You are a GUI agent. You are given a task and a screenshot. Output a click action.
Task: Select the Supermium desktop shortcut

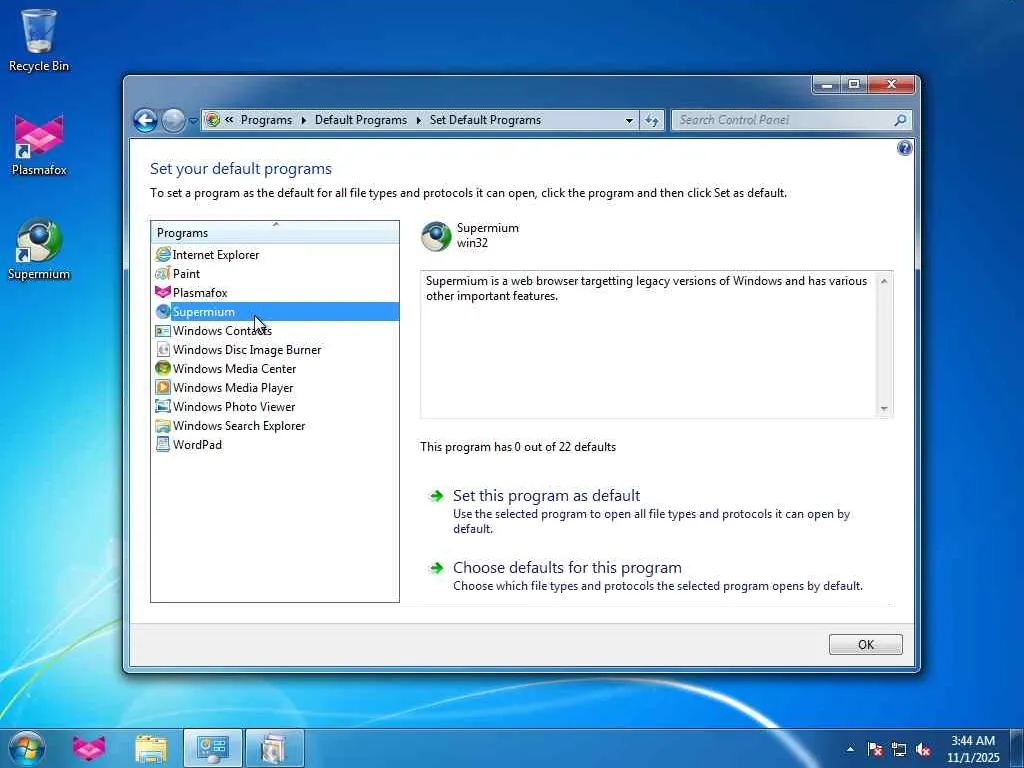[39, 249]
